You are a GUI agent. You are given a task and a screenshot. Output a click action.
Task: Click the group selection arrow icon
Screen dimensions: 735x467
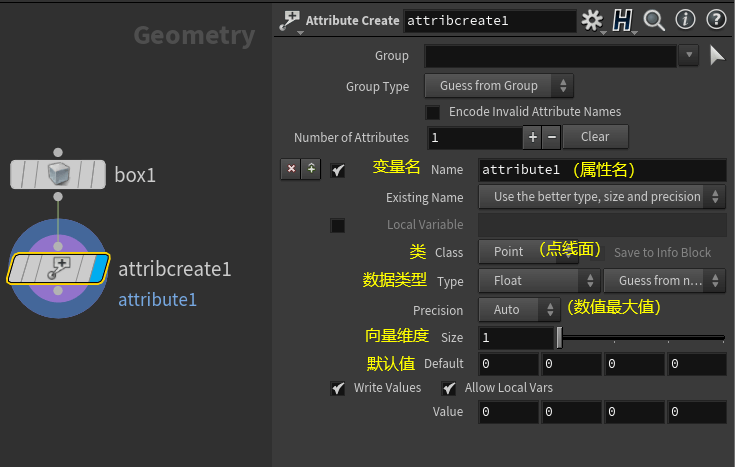[716, 56]
